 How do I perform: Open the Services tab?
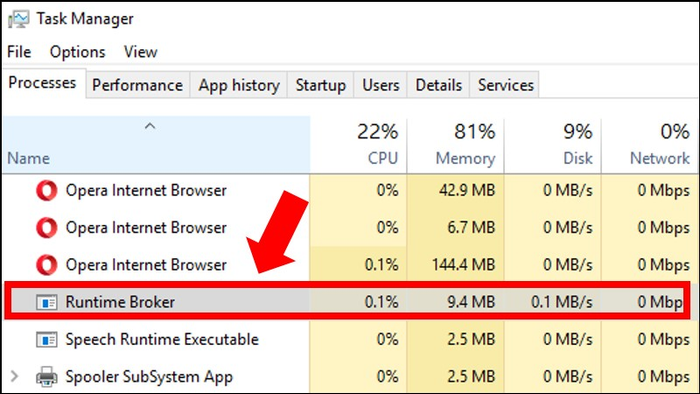[x=505, y=85]
